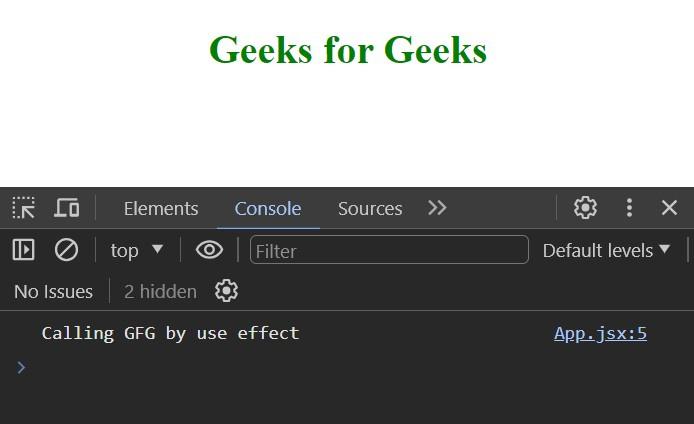Select the Console tab

pos(268,208)
